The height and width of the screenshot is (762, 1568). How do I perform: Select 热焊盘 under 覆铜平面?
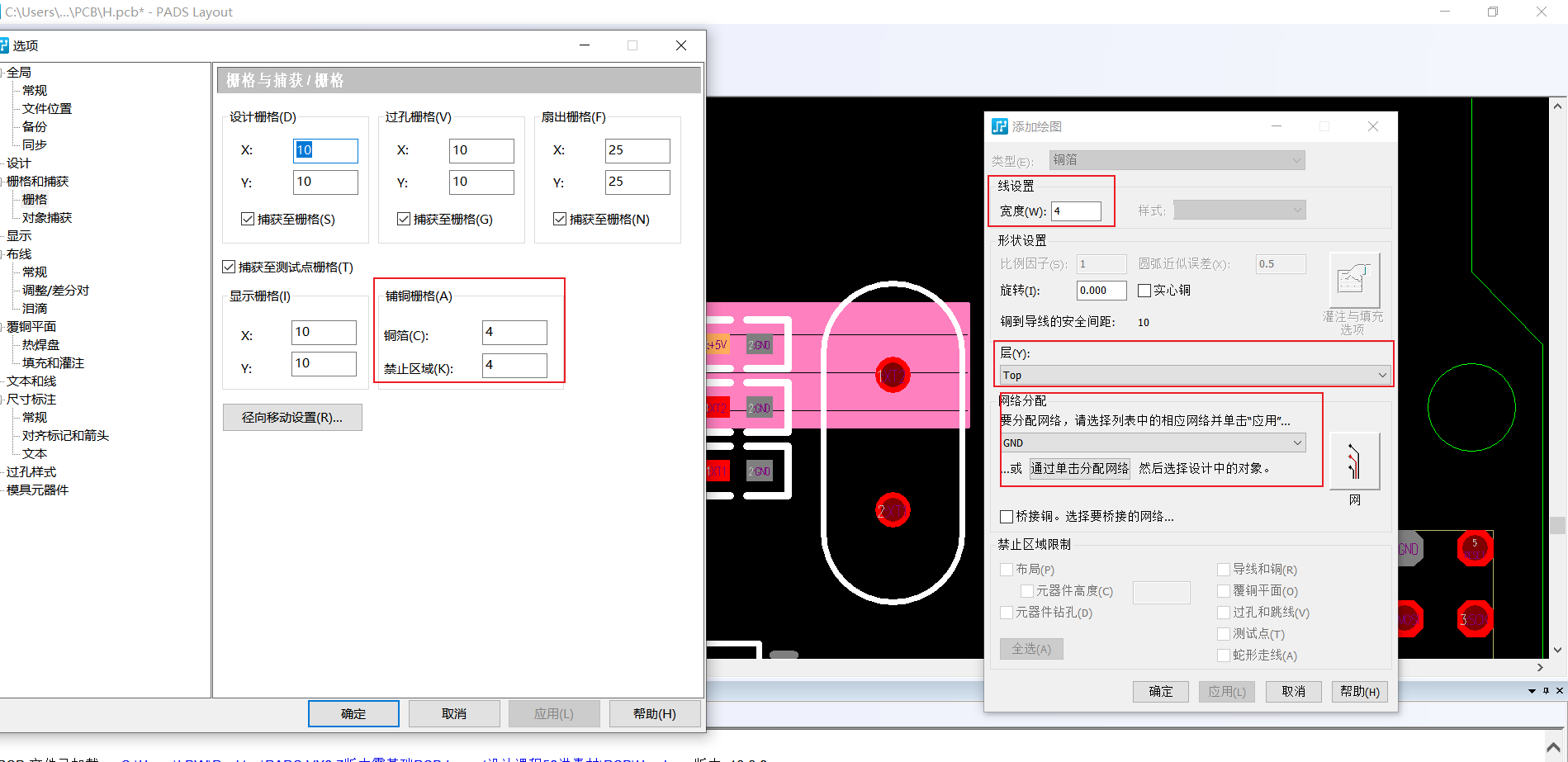(x=40, y=344)
